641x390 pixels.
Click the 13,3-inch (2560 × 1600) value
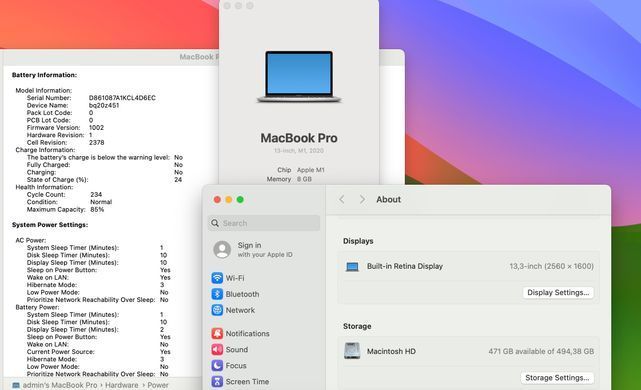coord(551,266)
